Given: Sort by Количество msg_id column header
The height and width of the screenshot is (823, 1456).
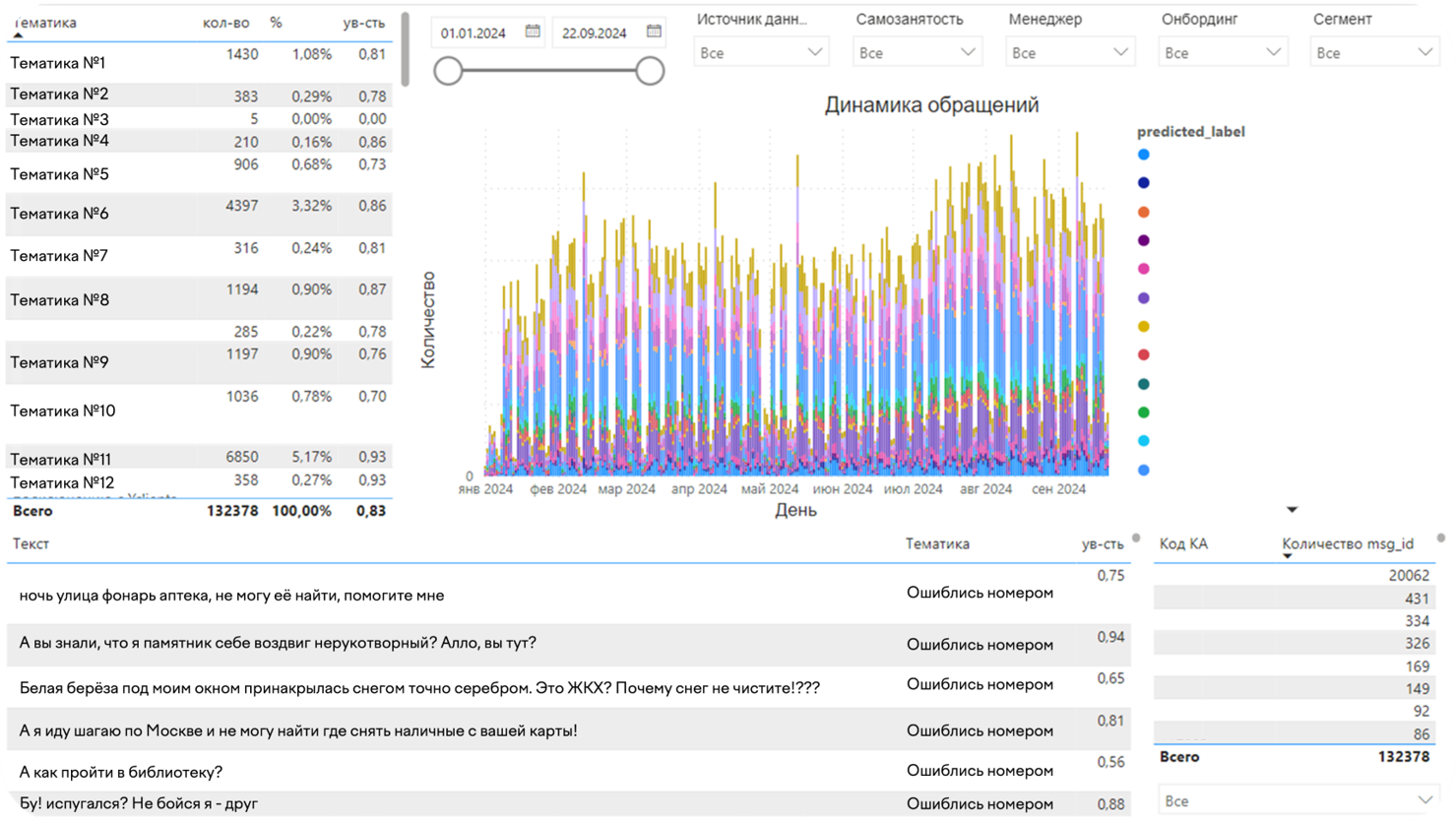Looking at the screenshot, I should coord(1347,543).
